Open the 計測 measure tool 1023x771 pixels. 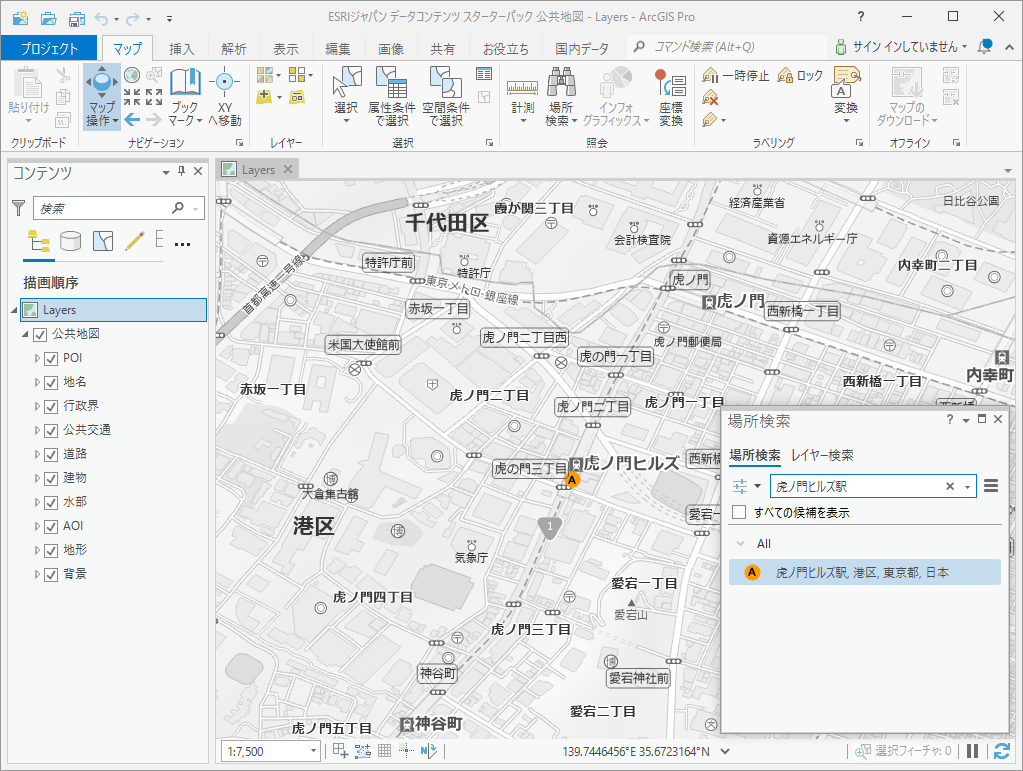522,86
